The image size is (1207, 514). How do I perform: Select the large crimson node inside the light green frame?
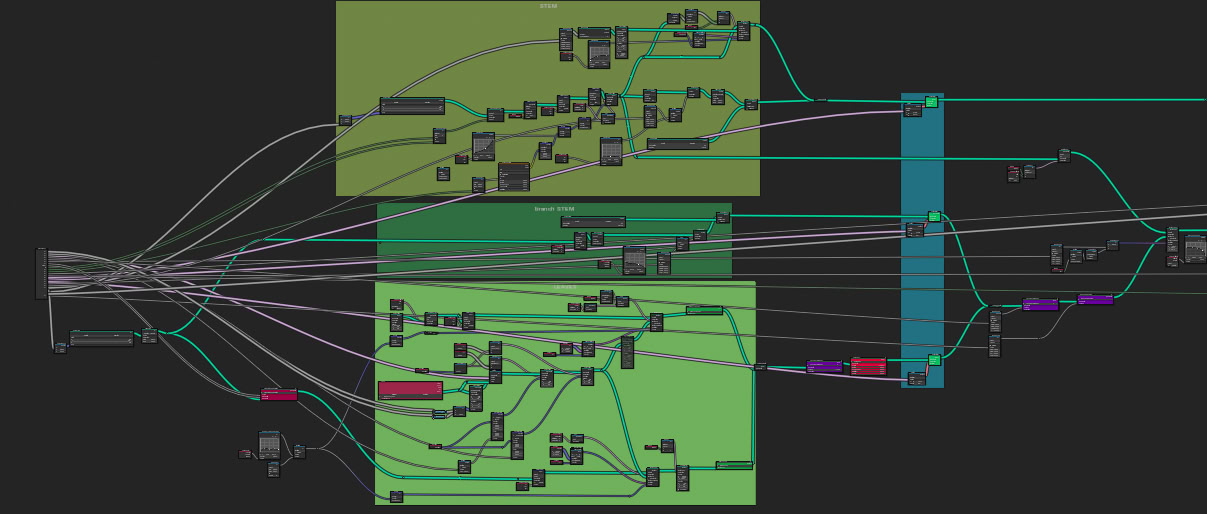click(x=410, y=390)
